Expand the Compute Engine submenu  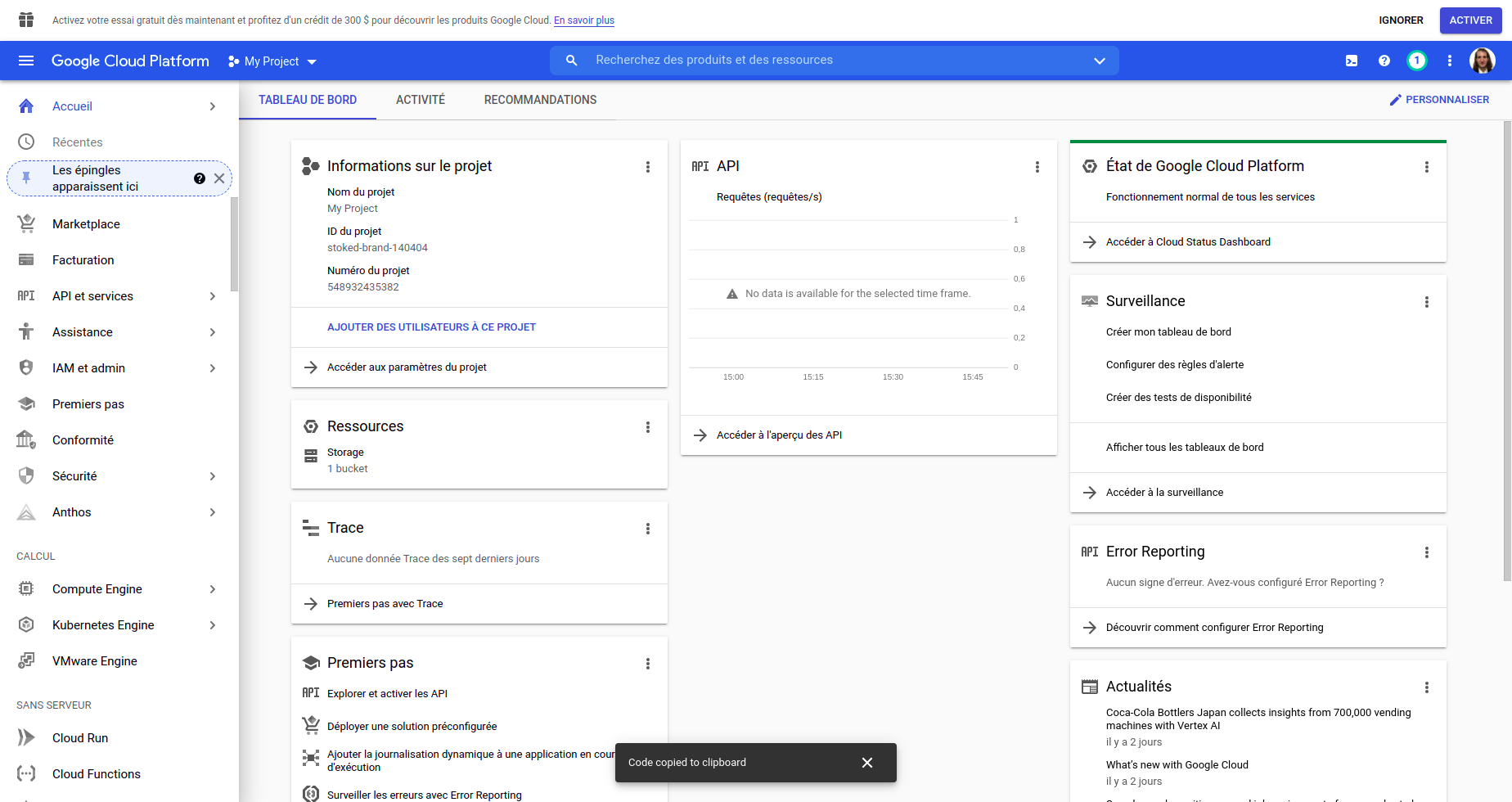pos(213,589)
